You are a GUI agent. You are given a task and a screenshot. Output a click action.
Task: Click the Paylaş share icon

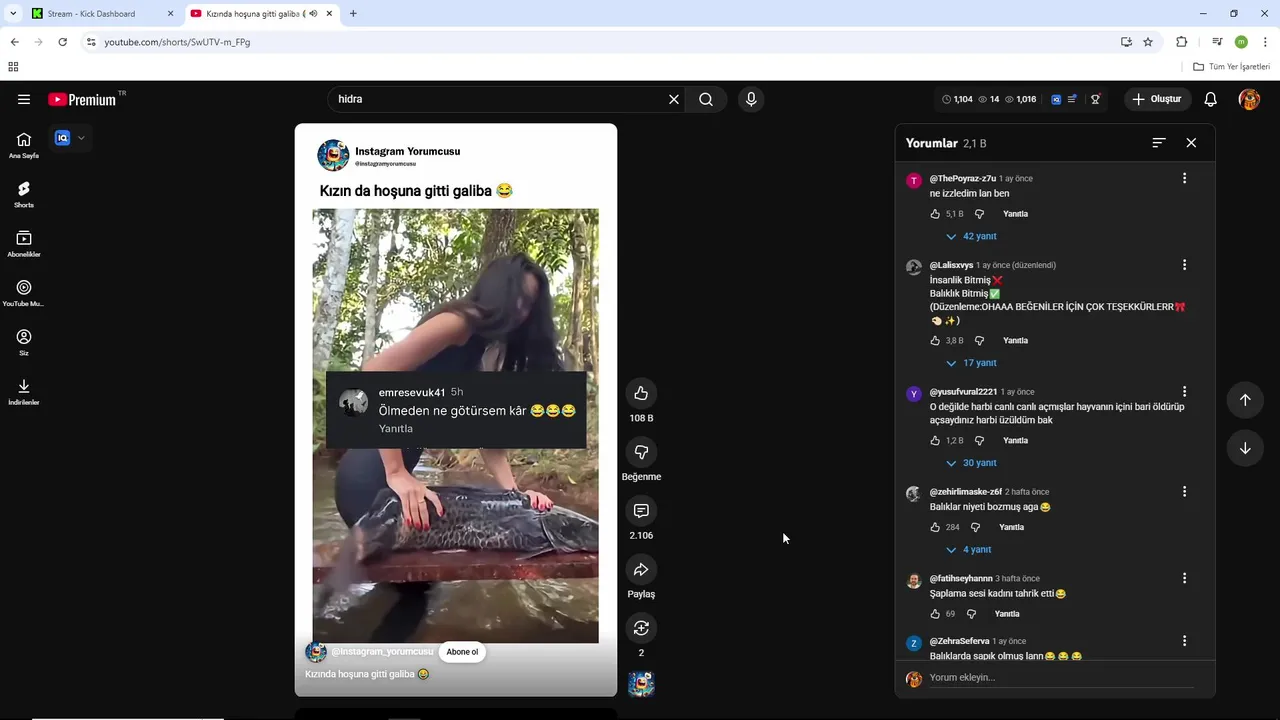pos(641,569)
